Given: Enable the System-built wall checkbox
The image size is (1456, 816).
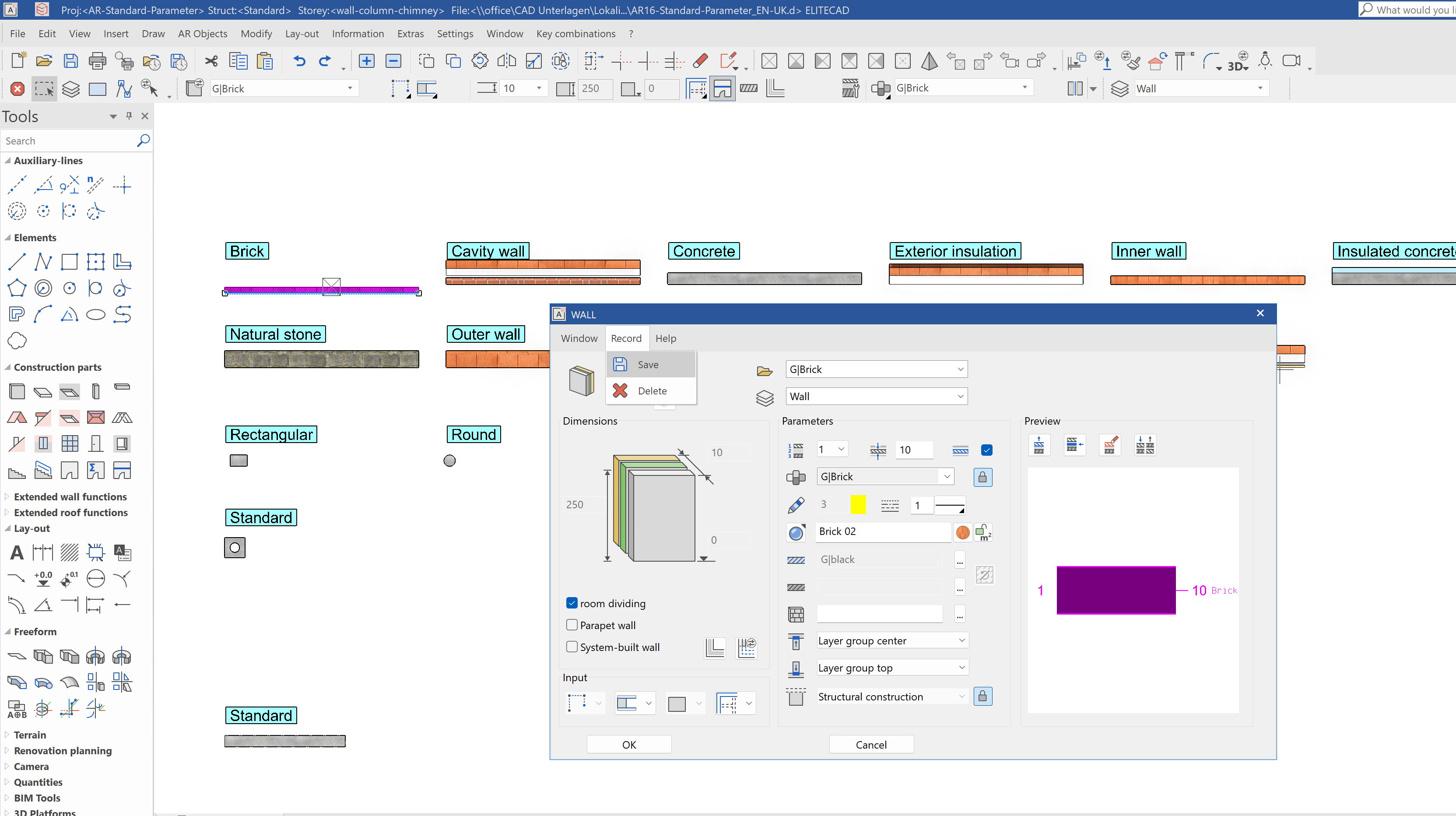Looking at the screenshot, I should (571, 647).
